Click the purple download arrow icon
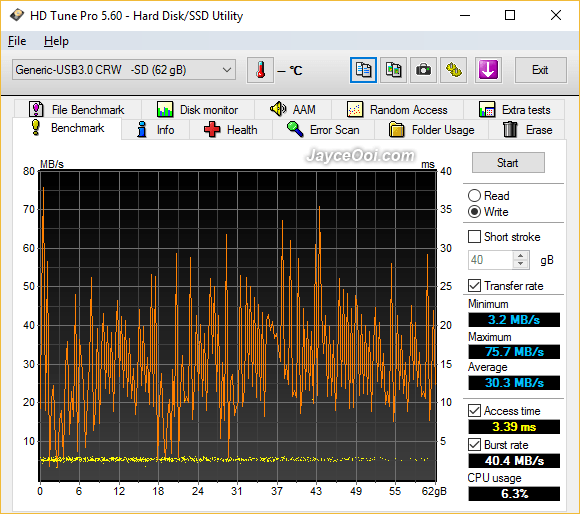This screenshot has width=580, height=514. [x=488, y=70]
